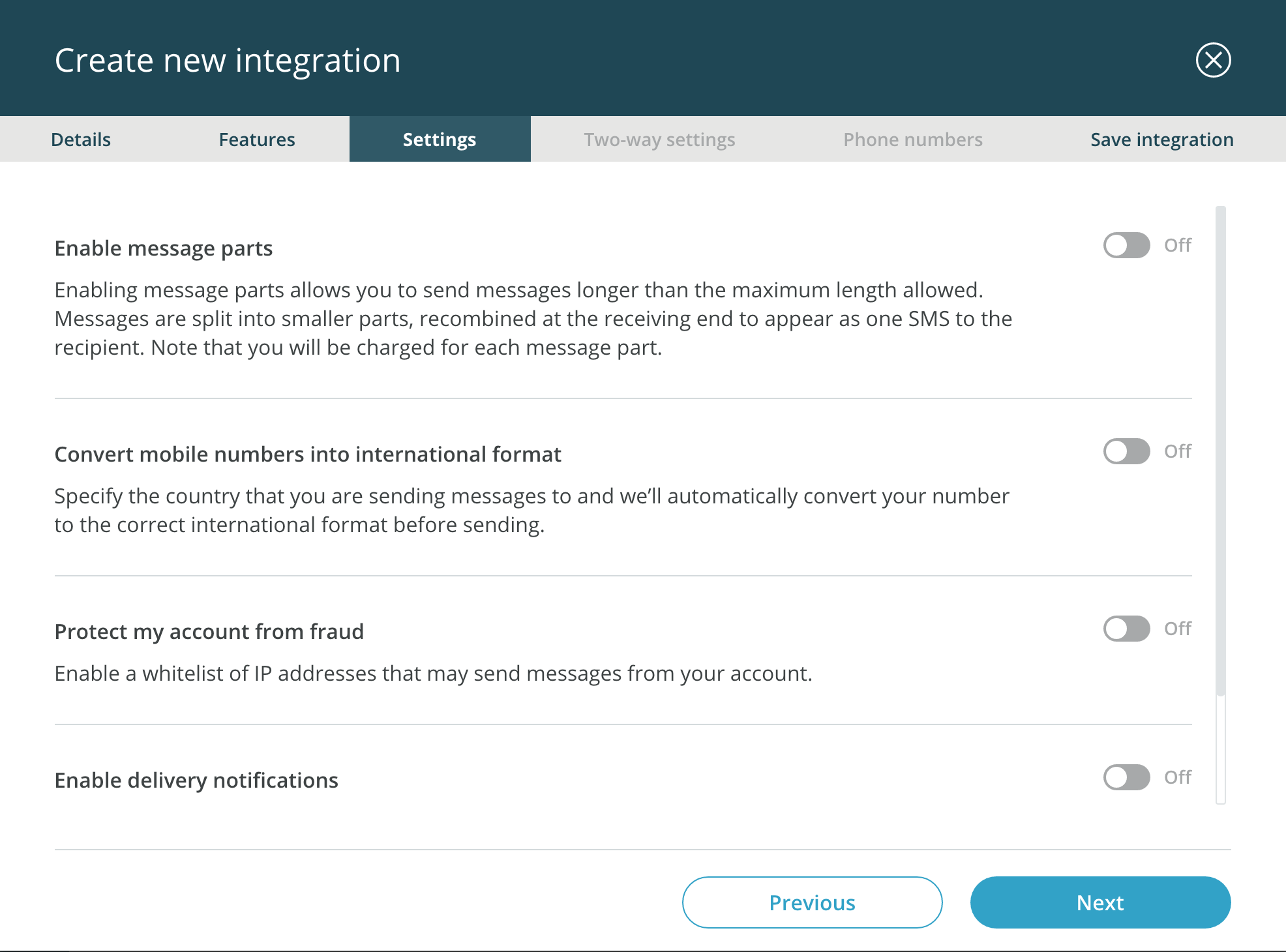Screen dimensions: 1286x952
Task: Switch to the Features tab
Action: (257, 140)
